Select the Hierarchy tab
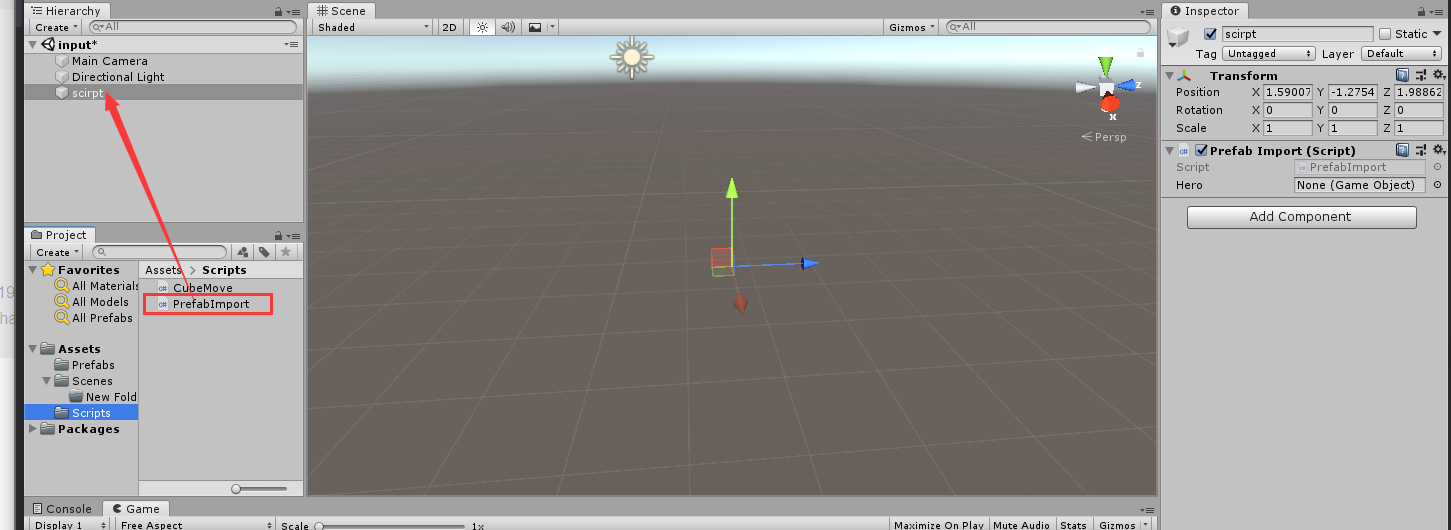Image resolution: width=1451 pixels, height=530 pixels. pyautogui.click(x=67, y=11)
